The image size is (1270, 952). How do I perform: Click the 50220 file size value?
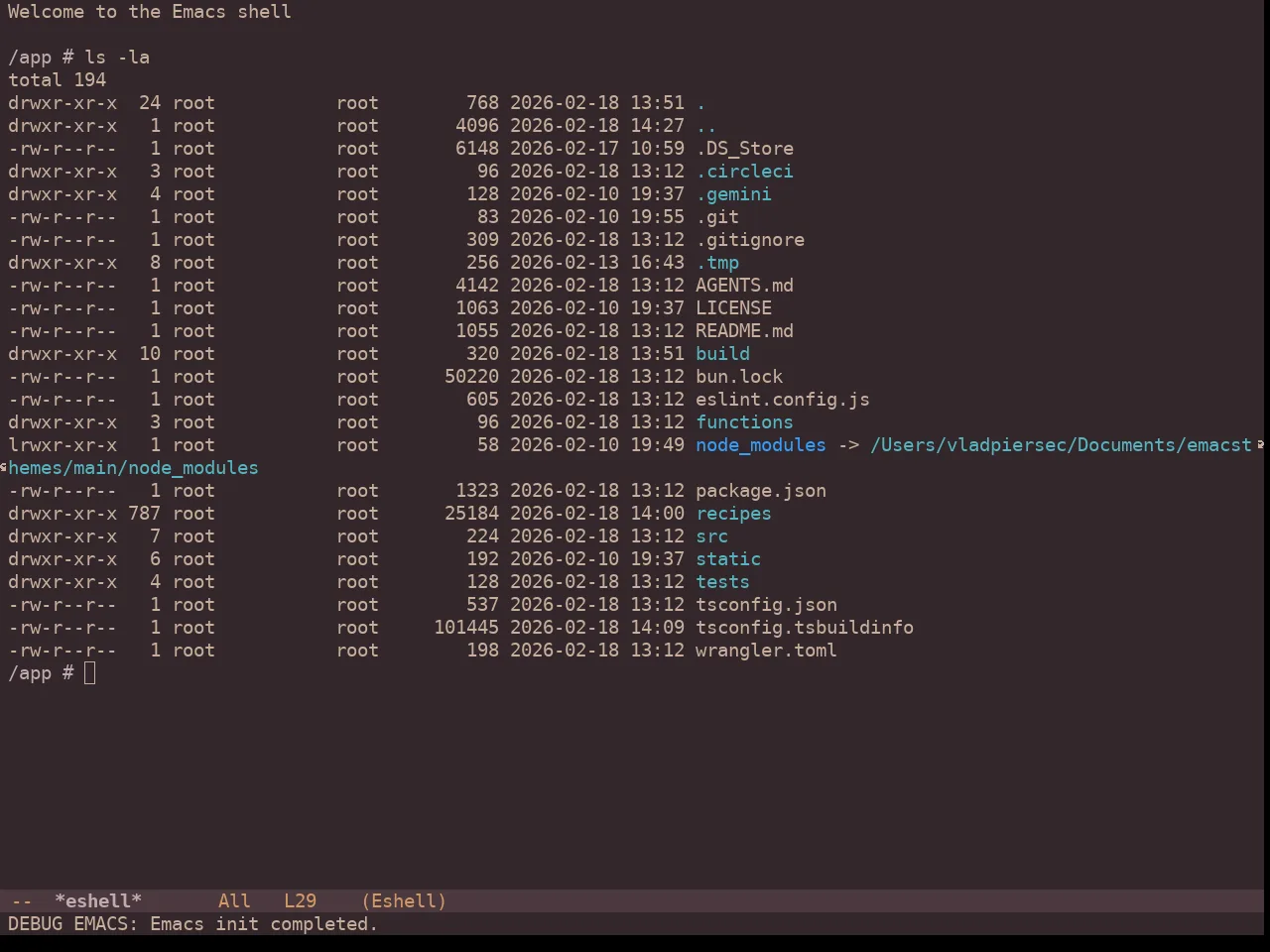pos(471,377)
